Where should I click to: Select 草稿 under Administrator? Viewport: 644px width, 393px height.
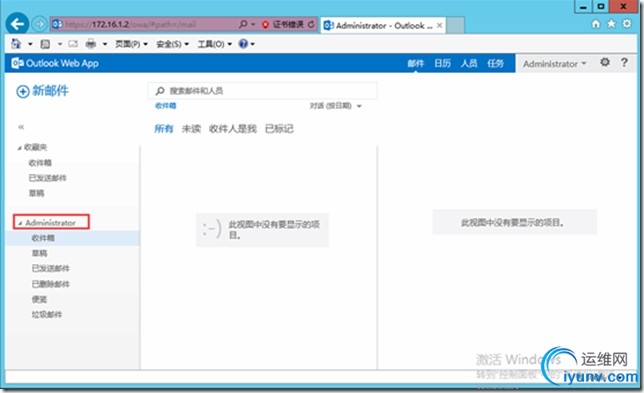pos(40,253)
